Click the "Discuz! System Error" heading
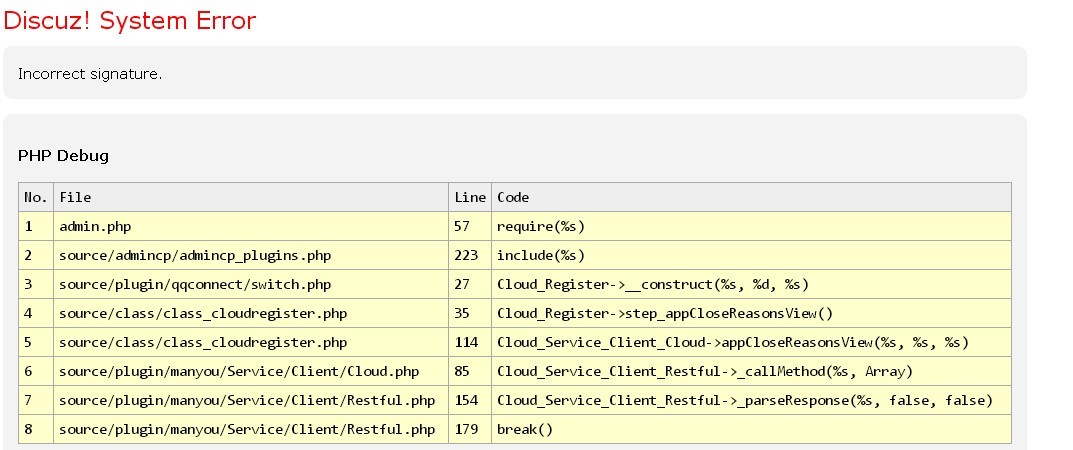1073x450 pixels. [130, 21]
